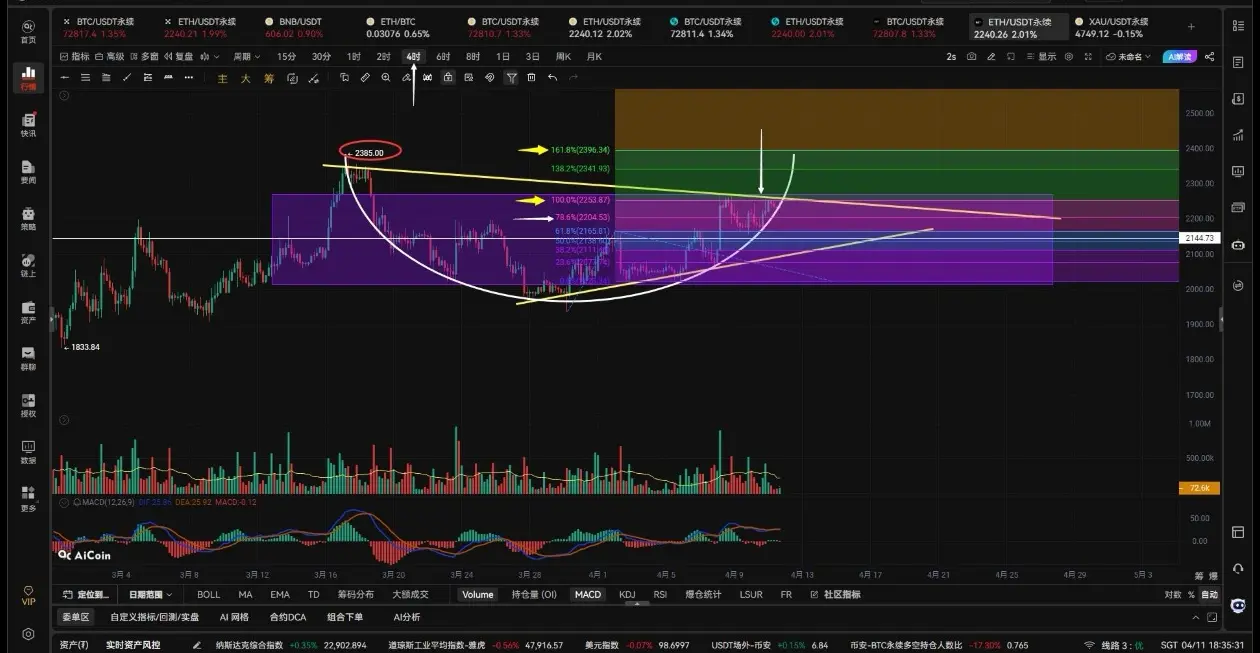
Task: Click the 多窗 multi-window button
Action: pyautogui.click(x=144, y=57)
